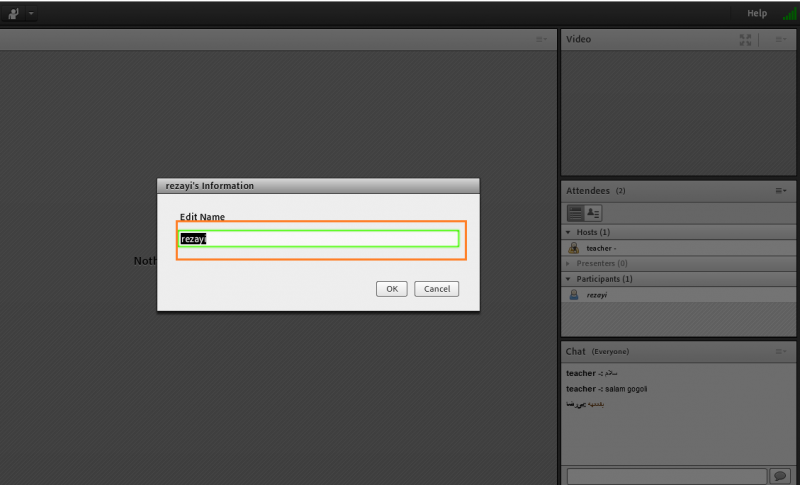Image resolution: width=800 pixels, height=485 pixels.
Task: Open the raise hand status dropdown arrow
Action: 31,14
